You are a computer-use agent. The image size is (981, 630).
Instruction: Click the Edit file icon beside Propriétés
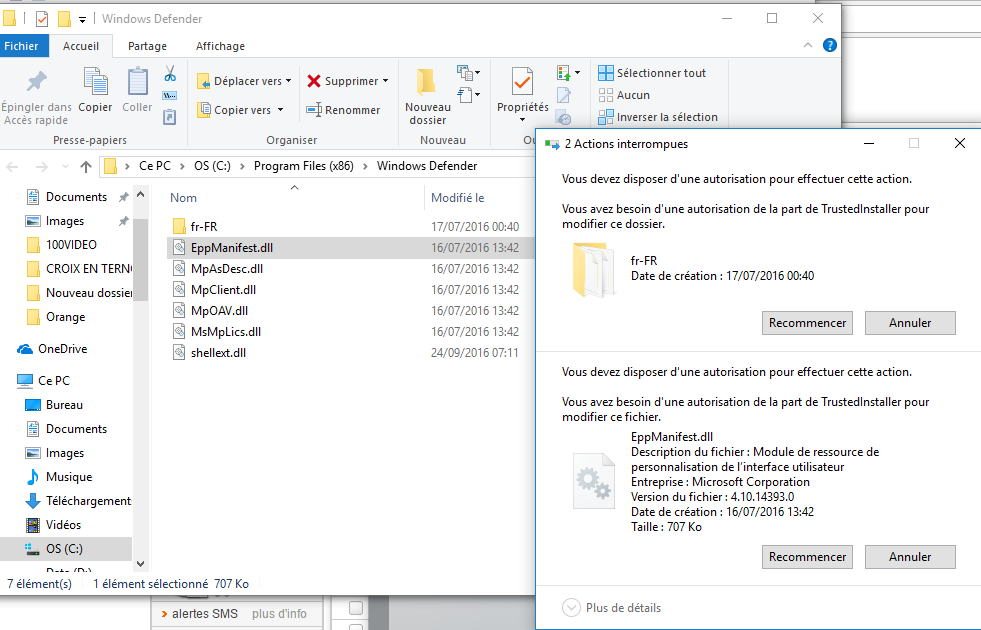pos(564,95)
